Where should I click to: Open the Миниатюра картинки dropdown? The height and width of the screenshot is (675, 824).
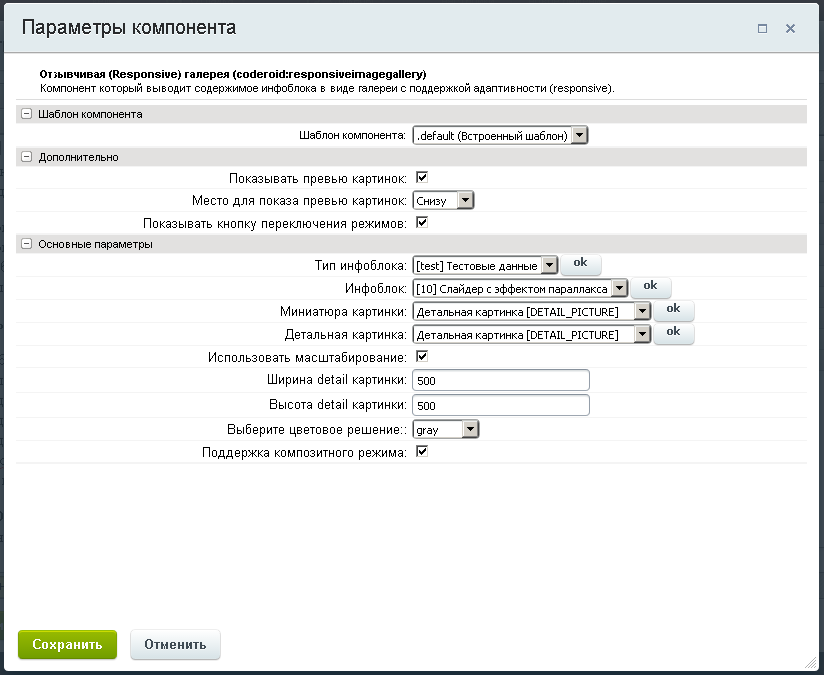[x=531, y=311]
